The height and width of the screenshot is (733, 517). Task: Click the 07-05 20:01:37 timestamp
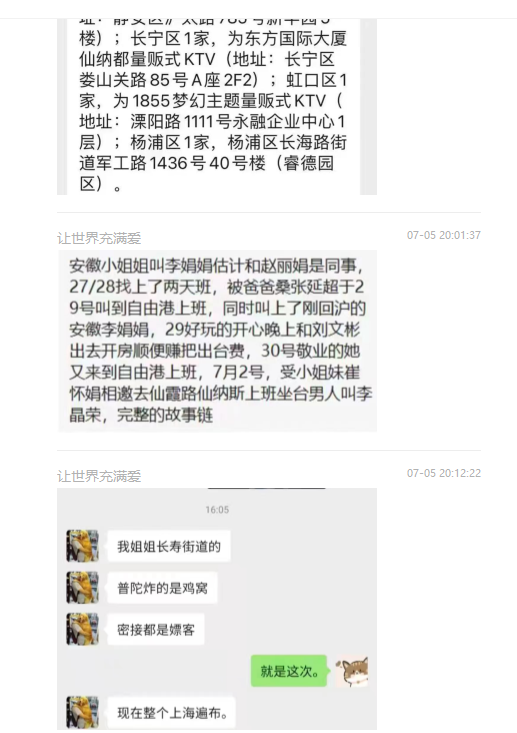pos(444,235)
